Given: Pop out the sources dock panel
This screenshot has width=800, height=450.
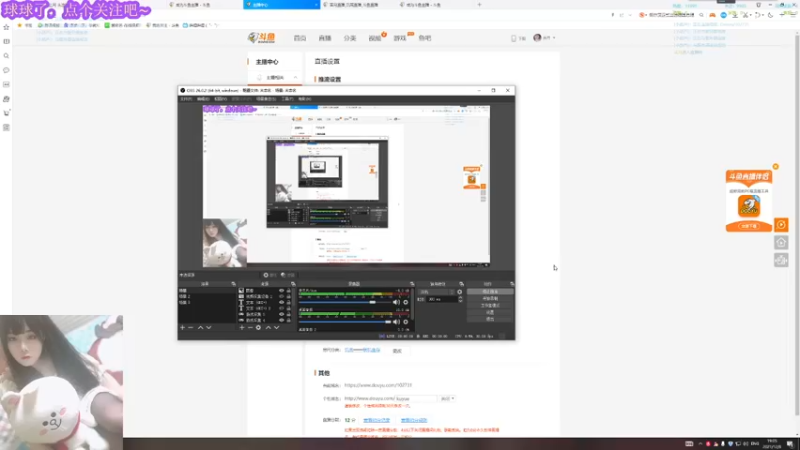Looking at the screenshot, I should coord(293,284).
